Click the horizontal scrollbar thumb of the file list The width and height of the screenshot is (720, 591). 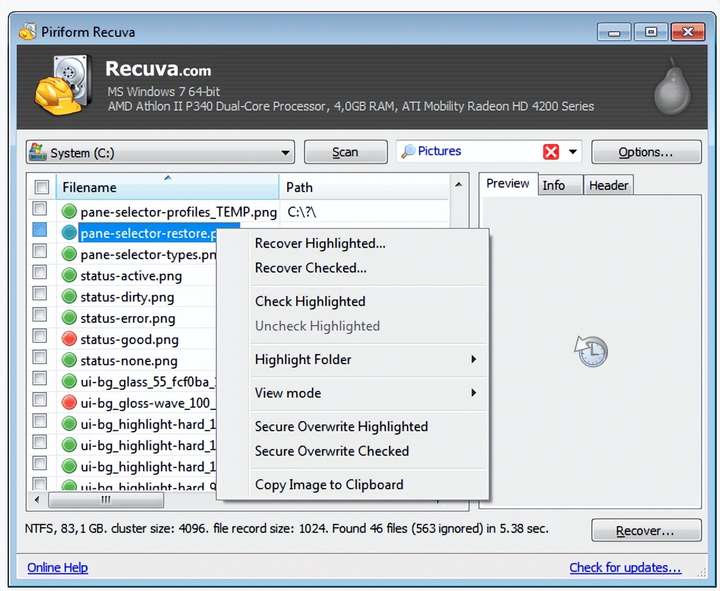106,500
